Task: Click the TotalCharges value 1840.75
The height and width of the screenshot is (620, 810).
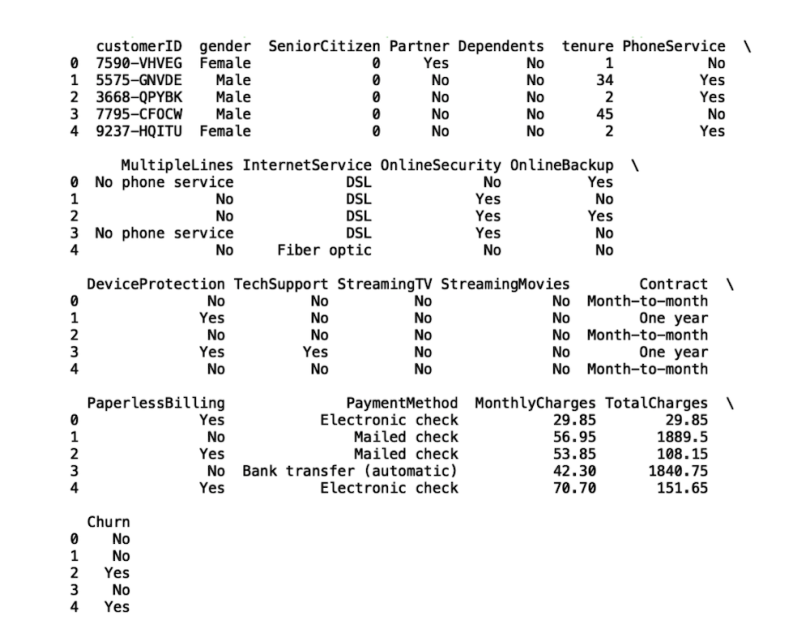Action: (678, 471)
